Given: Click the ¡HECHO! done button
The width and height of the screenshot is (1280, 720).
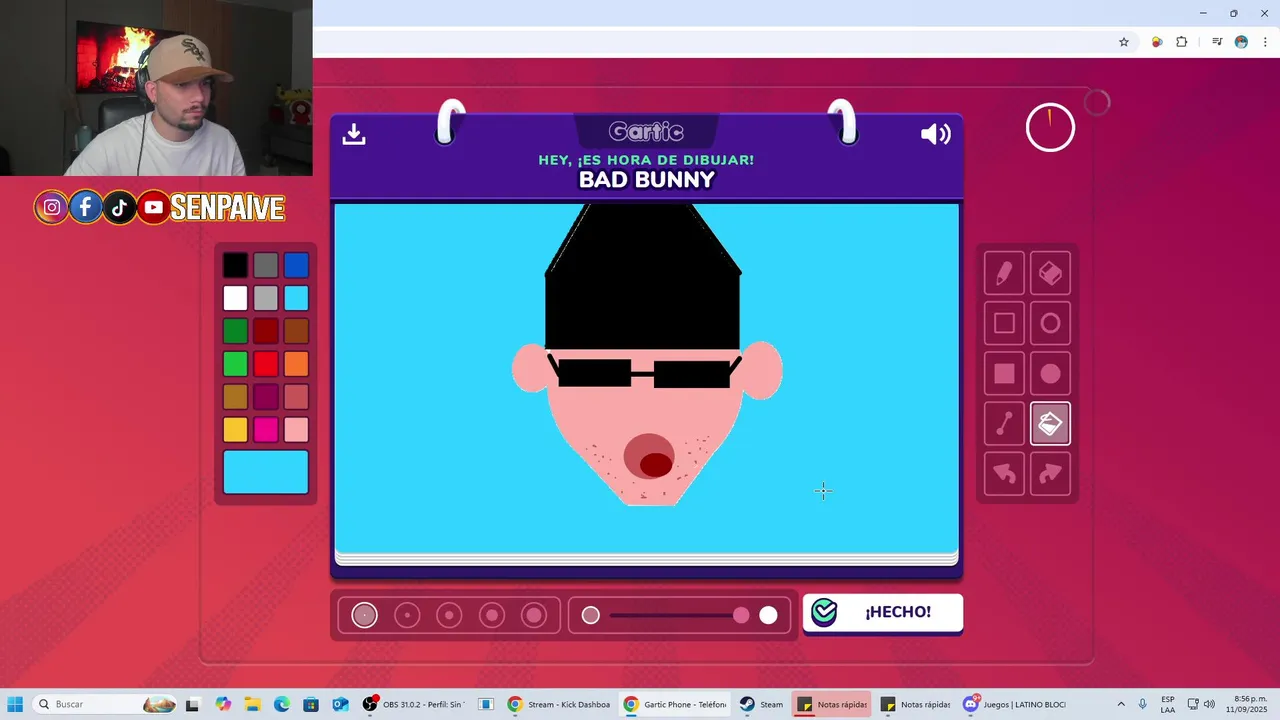Looking at the screenshot, I should pyautogui.click(x=883, y=612).
